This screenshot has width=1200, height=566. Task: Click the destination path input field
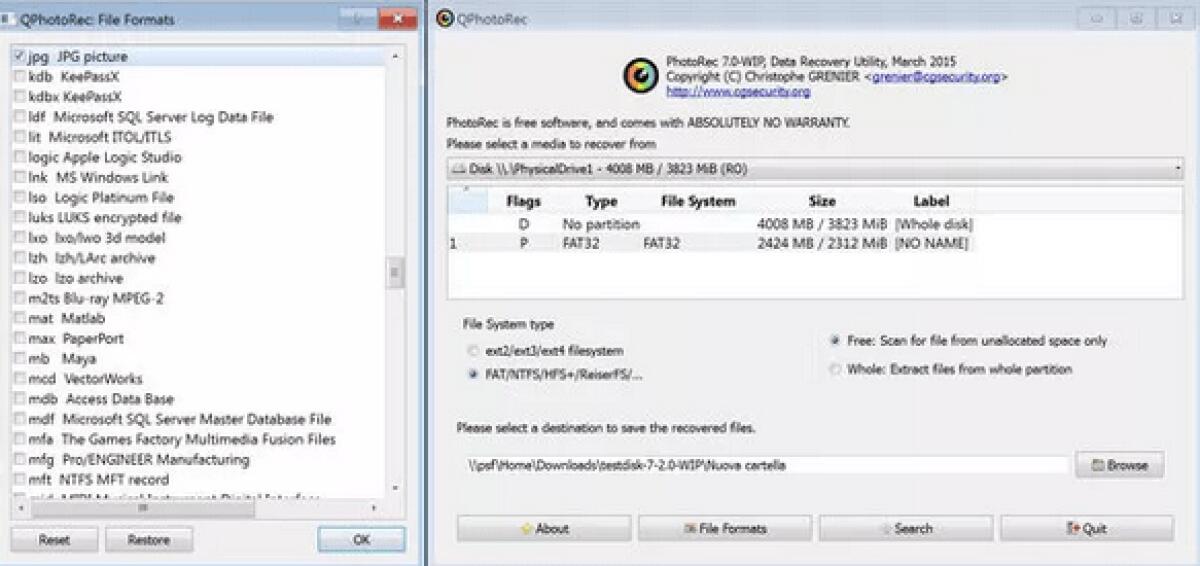click(x=765, y=465)
